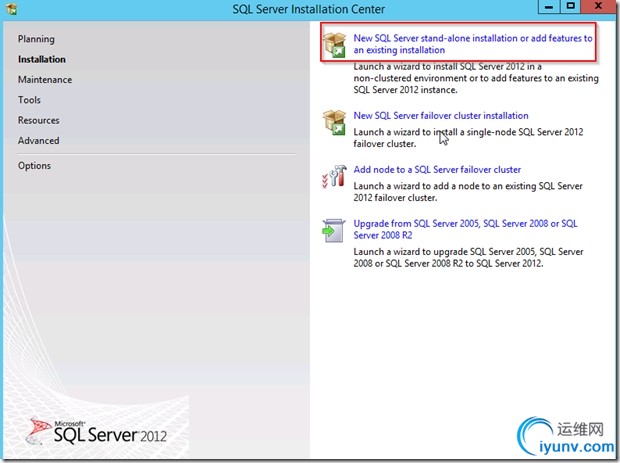The width and height of the screenshot is (620, 463).
Task: Click text 'Launch a wizard to install SQL Server 2012 in a'
Action: click(x=448, y=66)
